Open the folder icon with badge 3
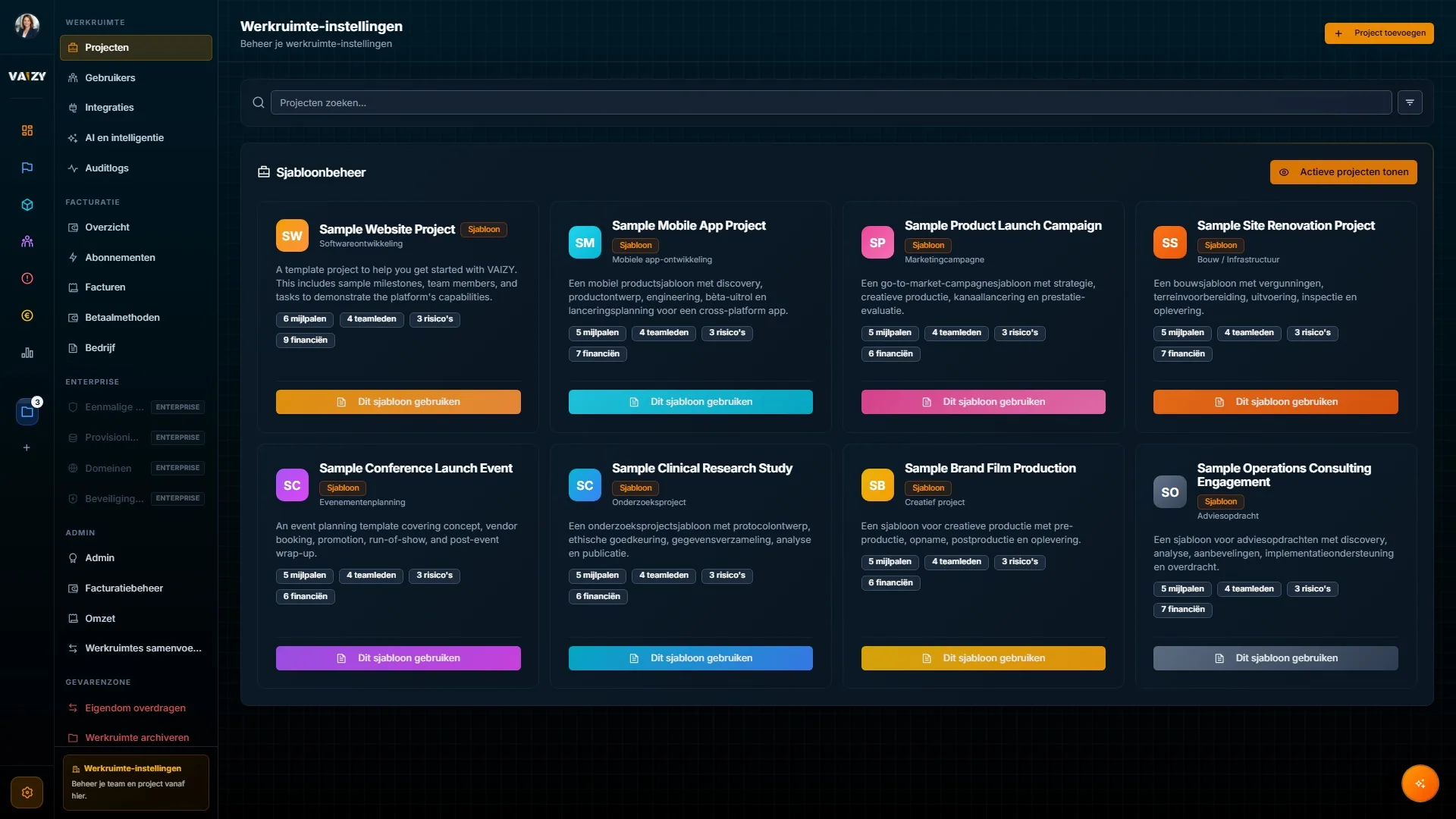The height and width of the screenshot is (819, 1456). point(27,412)
